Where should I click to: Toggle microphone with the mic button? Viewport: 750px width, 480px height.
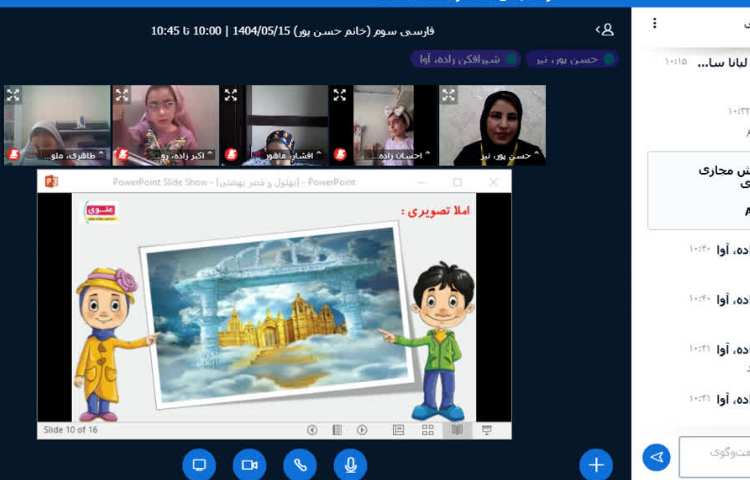[x=351, y=465]
